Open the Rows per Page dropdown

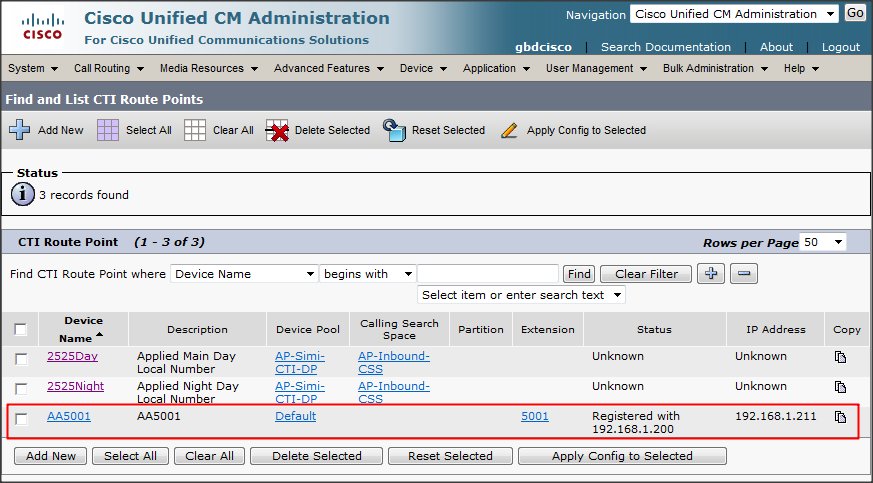(823, 242)
